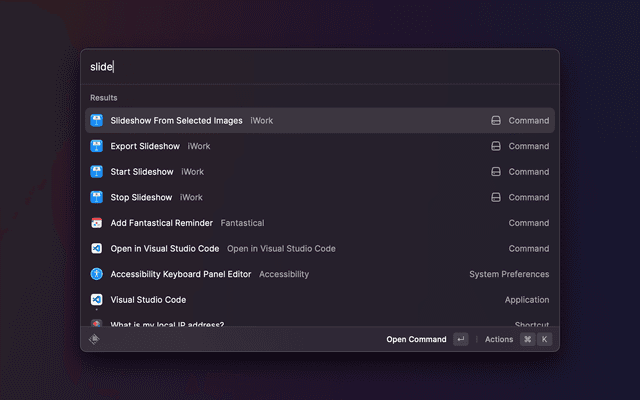
Task: Select Add Fantastical Reminder command
Action: (161, 223)
